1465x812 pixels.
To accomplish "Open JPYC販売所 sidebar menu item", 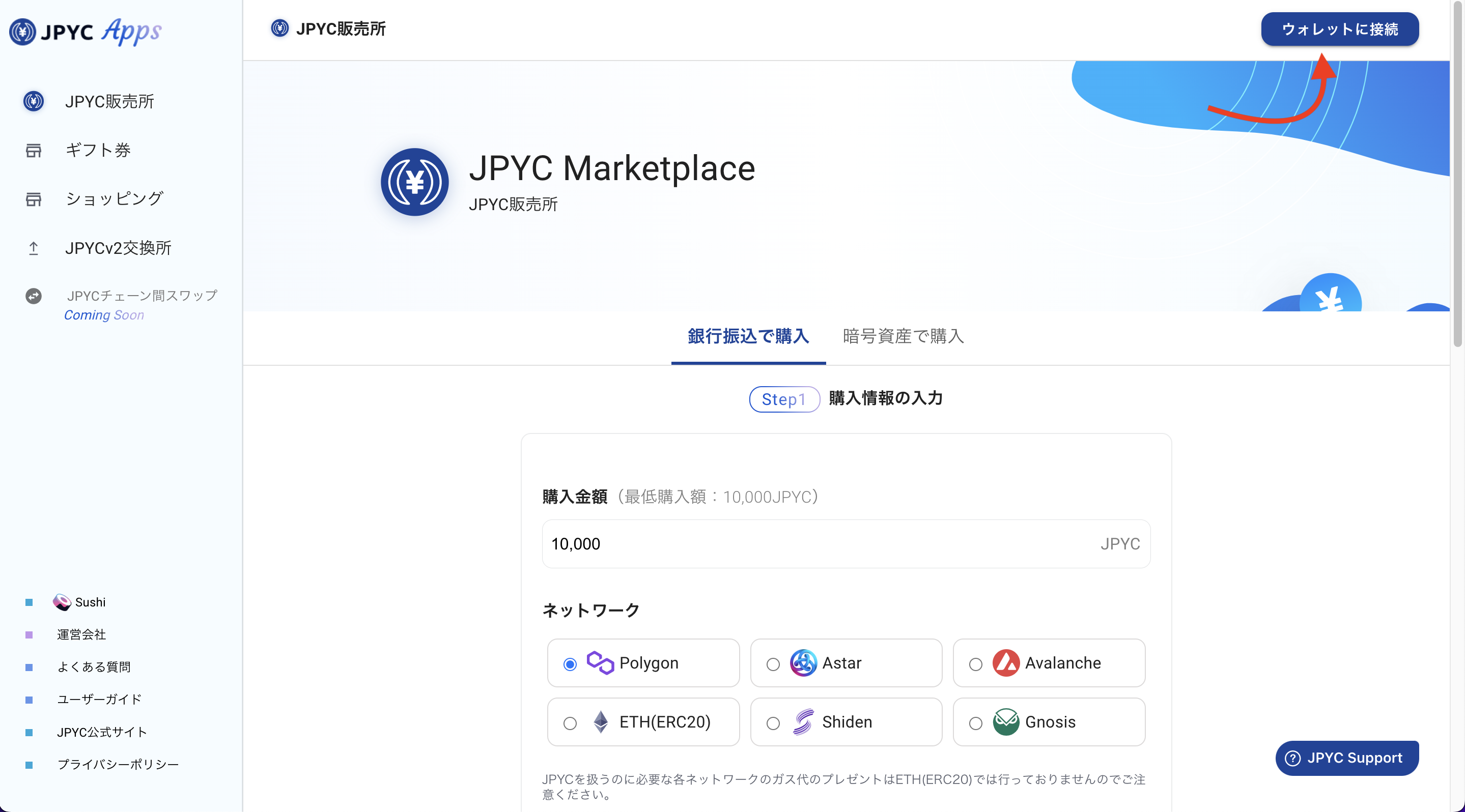I will point(110,102).
